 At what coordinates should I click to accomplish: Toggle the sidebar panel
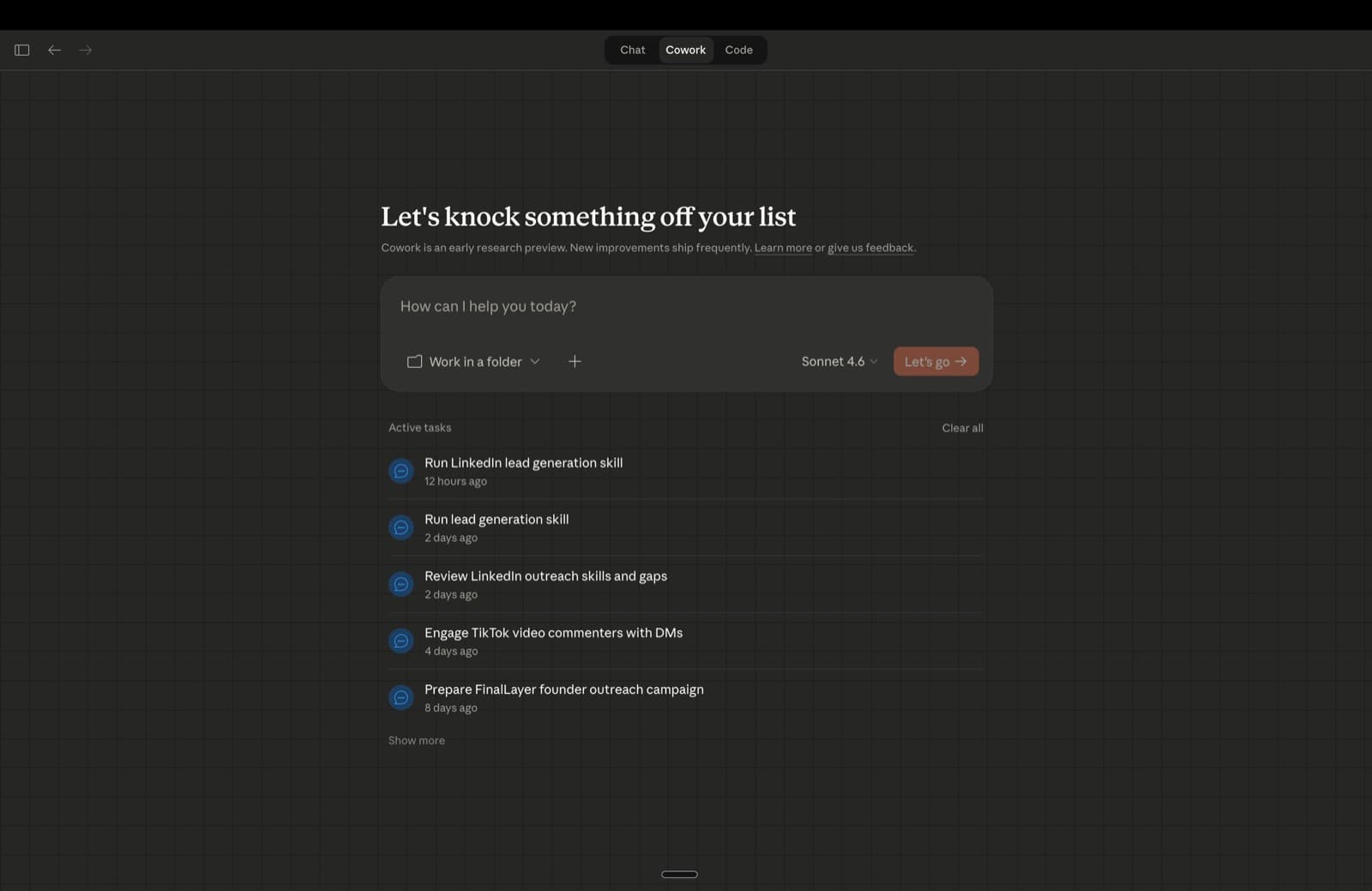point(21,50)
